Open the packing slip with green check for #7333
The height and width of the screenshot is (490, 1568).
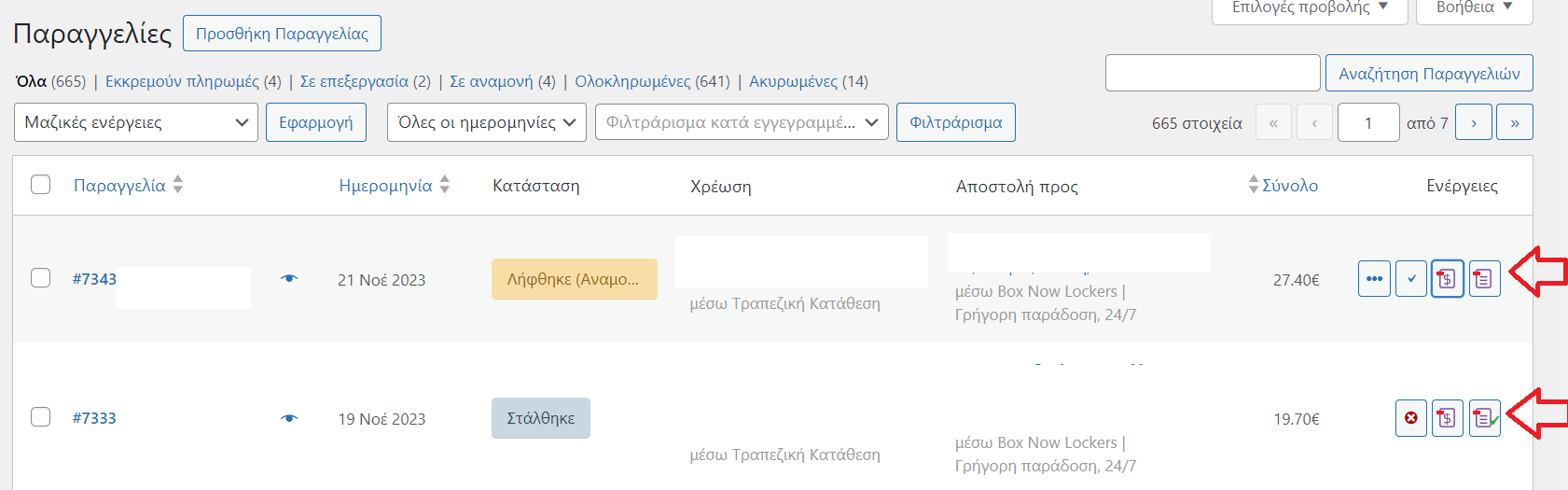(x=1484, y=418)
